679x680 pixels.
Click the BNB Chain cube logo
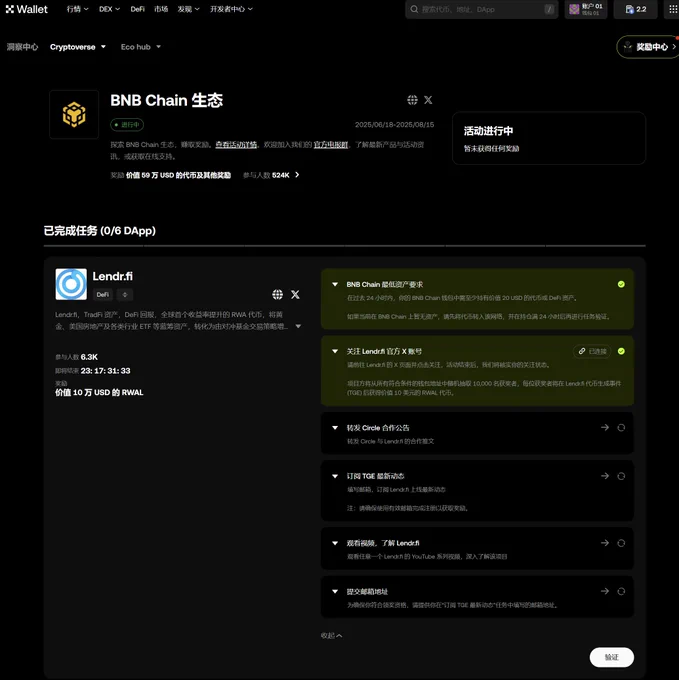tap(74, 114)
